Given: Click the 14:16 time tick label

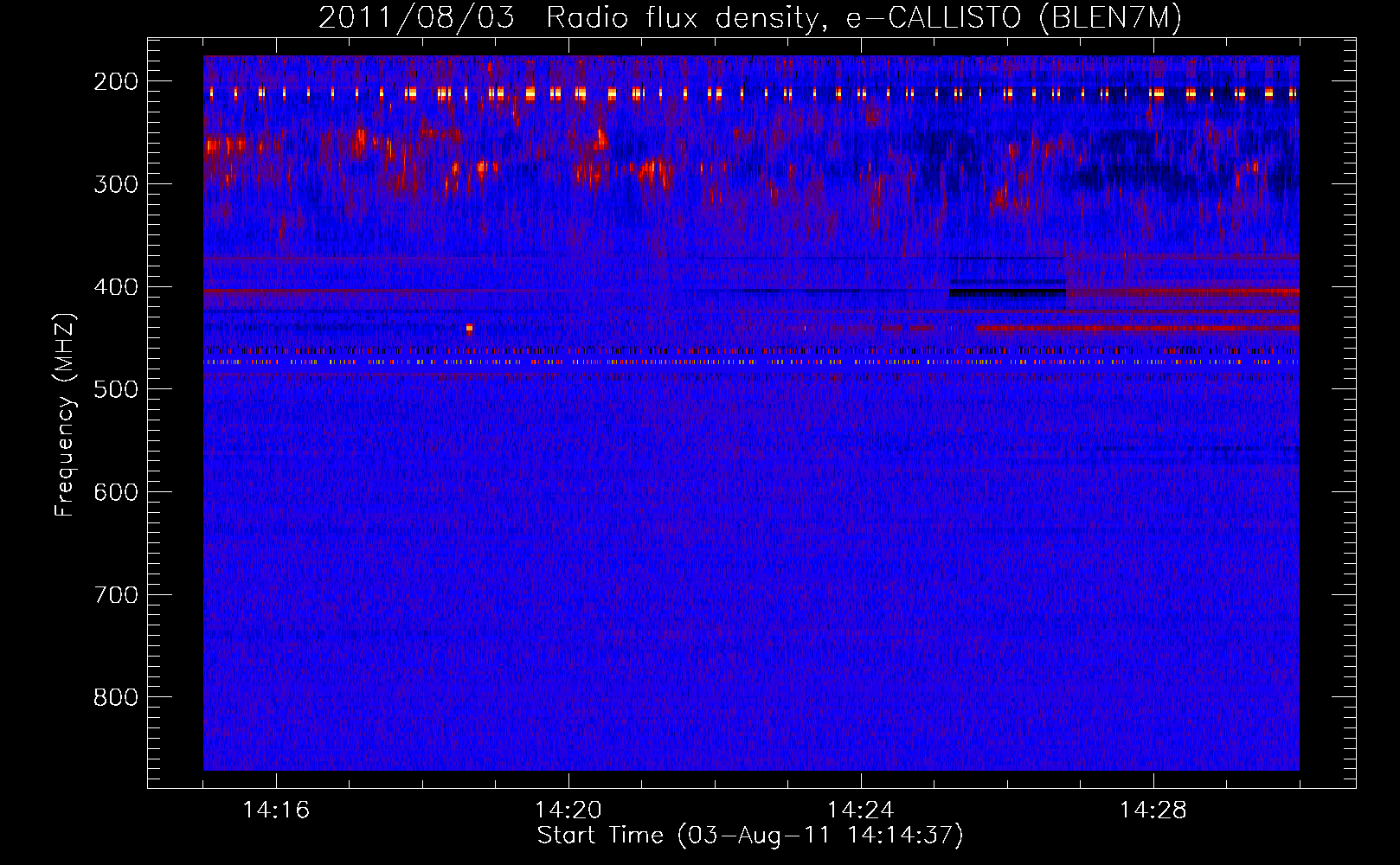Looking at the screenshot, I should click(x=276, y=811).
